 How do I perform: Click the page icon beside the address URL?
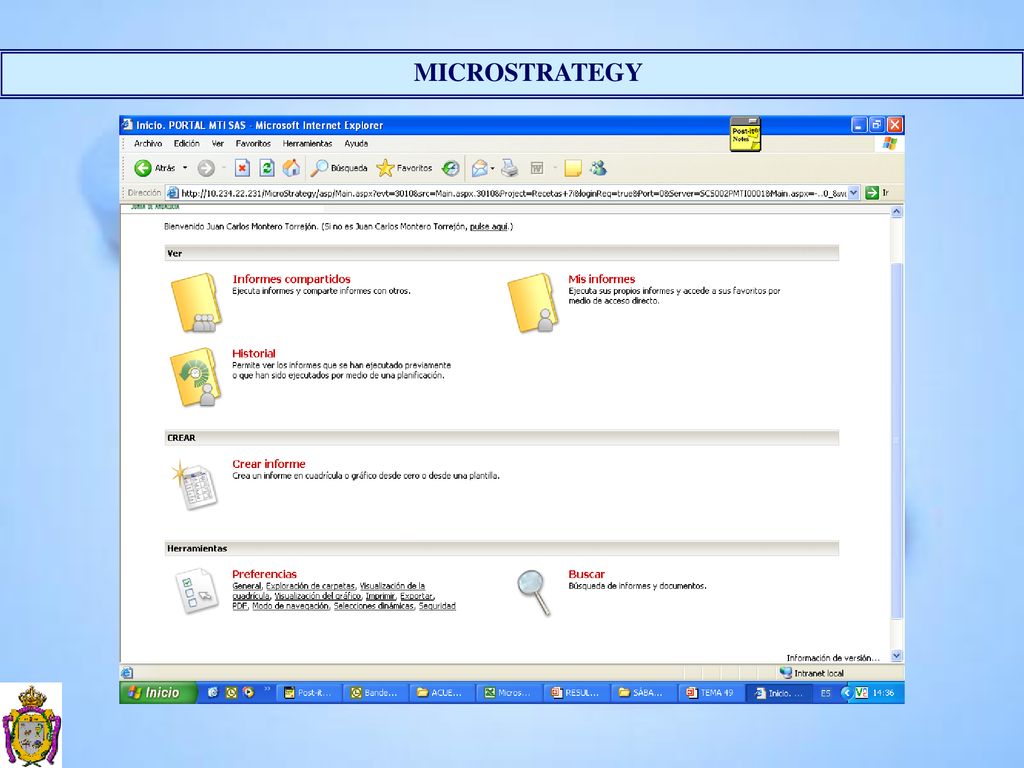click(x=172, y=193)
